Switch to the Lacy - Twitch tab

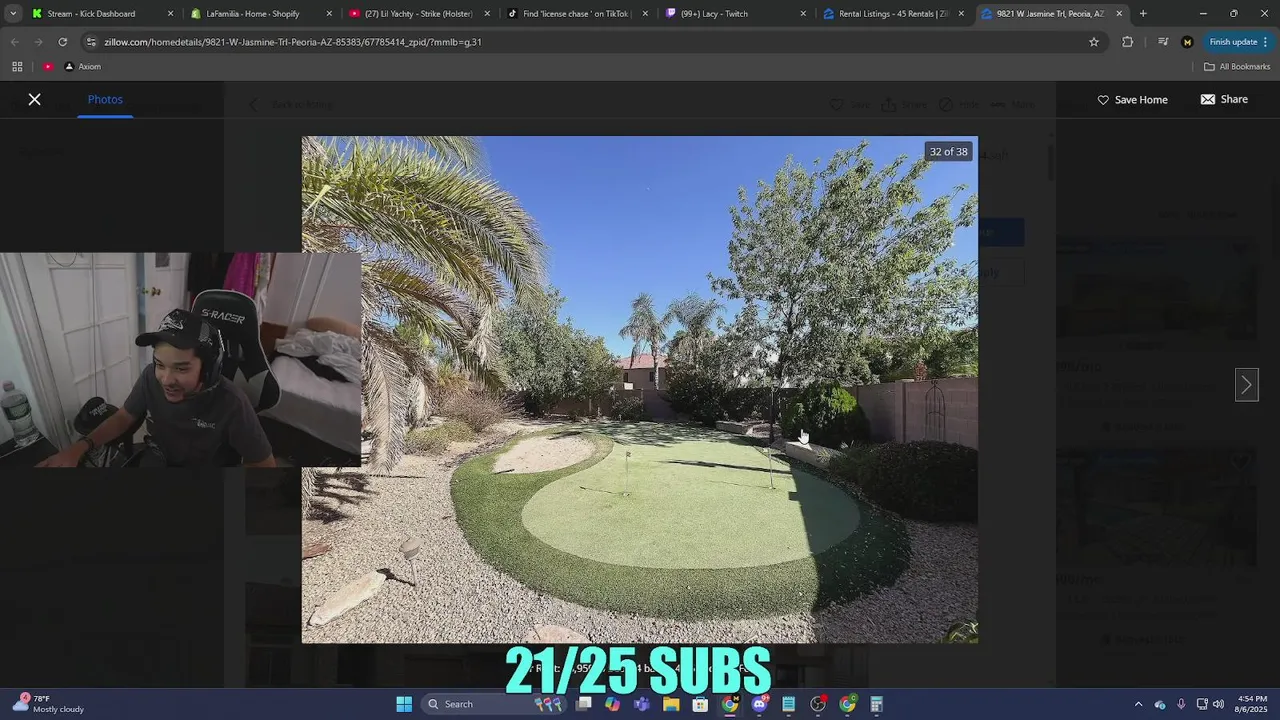coord(714,14)
